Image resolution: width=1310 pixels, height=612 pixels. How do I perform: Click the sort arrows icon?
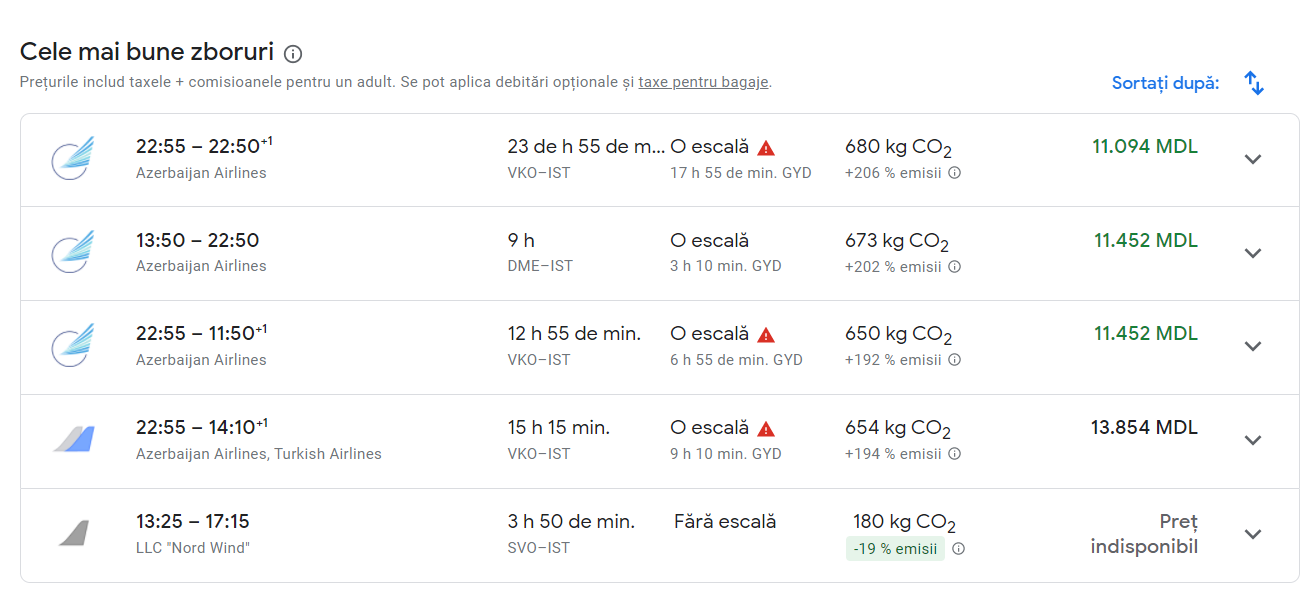tap(1254, 83)
